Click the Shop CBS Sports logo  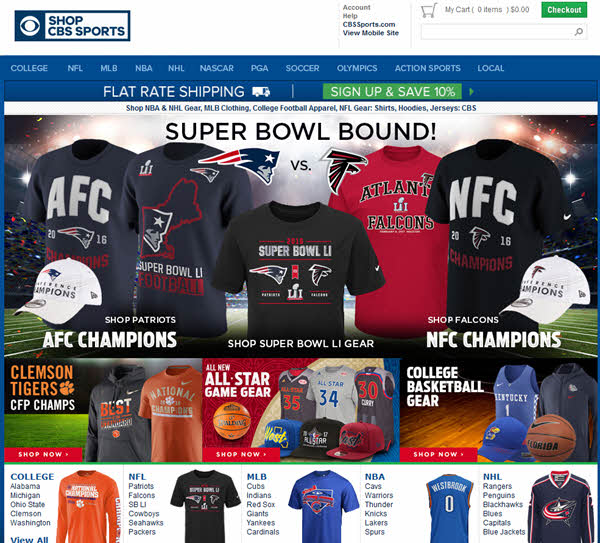pyautogui.click(x=72, y=26)
